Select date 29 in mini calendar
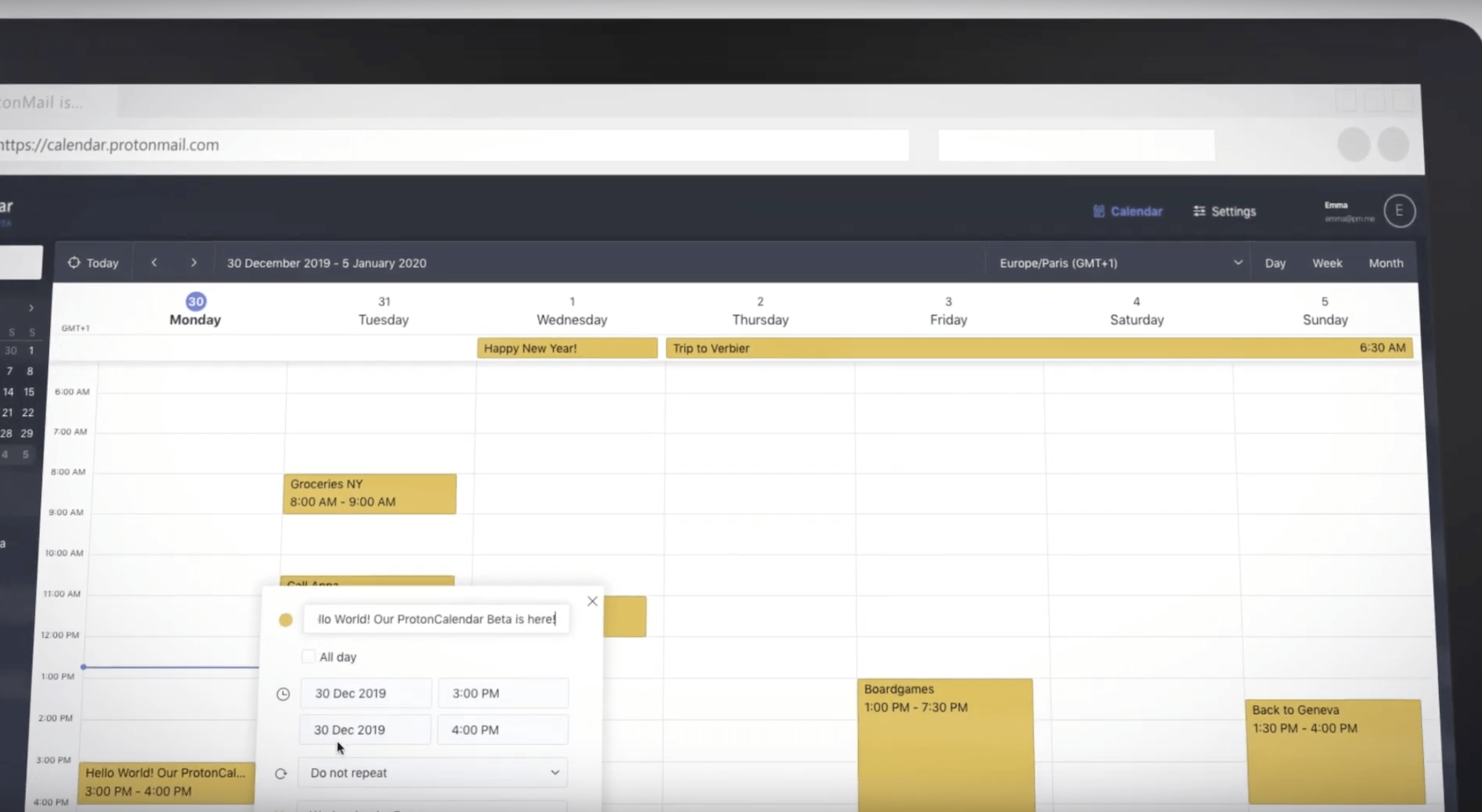 (26, 433)
